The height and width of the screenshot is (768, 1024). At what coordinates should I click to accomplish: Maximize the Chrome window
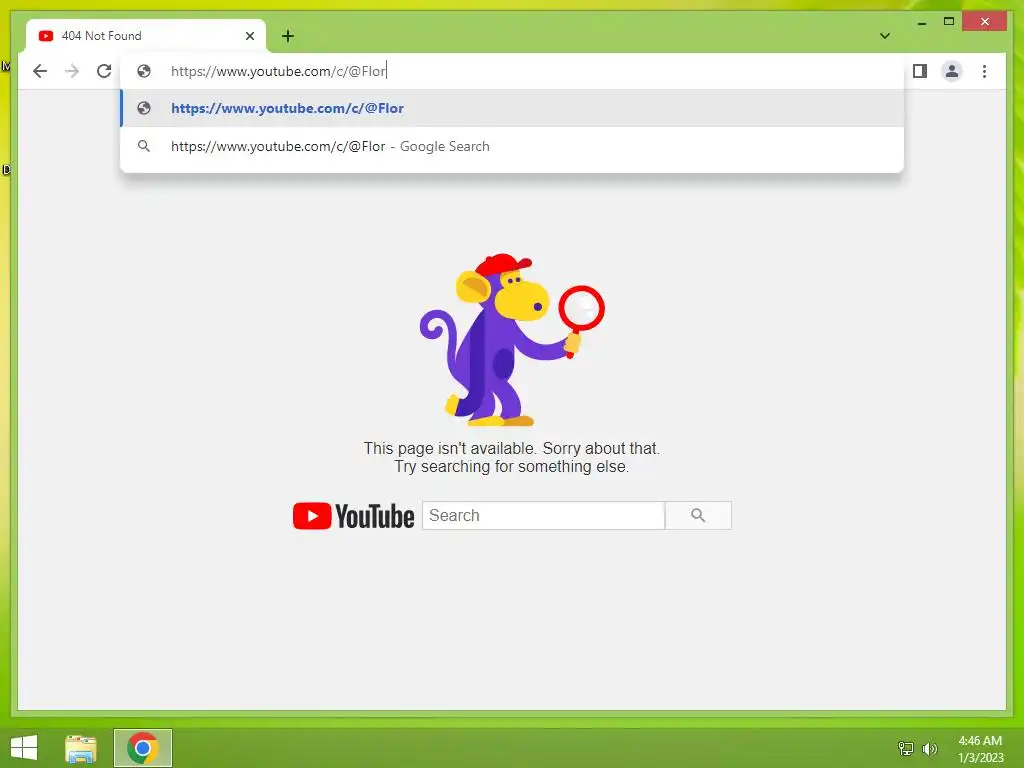[949, 22]
